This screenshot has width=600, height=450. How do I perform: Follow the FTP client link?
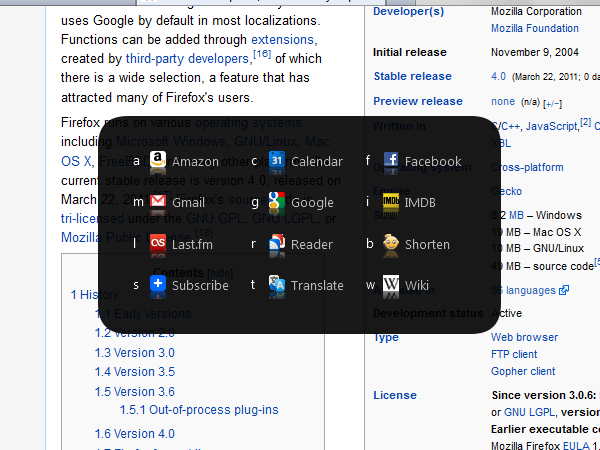(x=514, y=354)
